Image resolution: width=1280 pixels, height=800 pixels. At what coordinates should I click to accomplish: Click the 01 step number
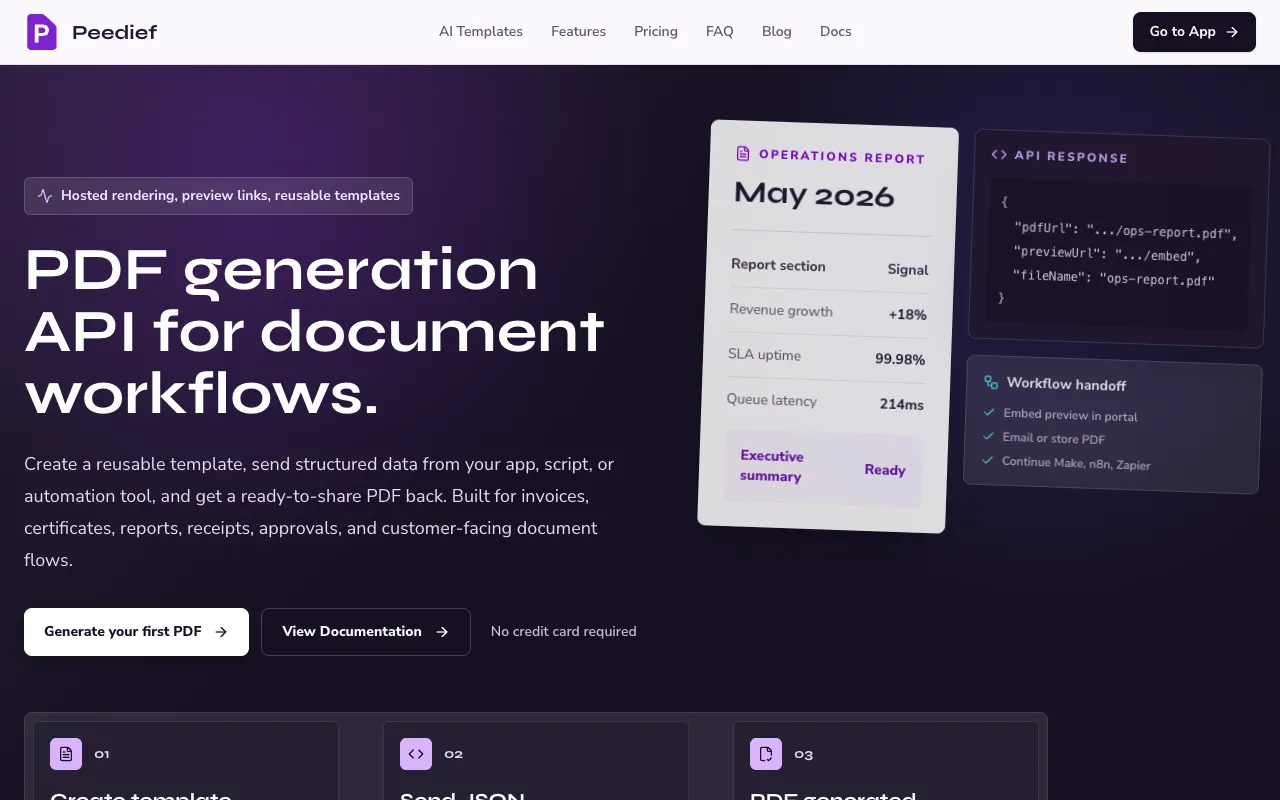pyautogui.click(x=102, y=754)
